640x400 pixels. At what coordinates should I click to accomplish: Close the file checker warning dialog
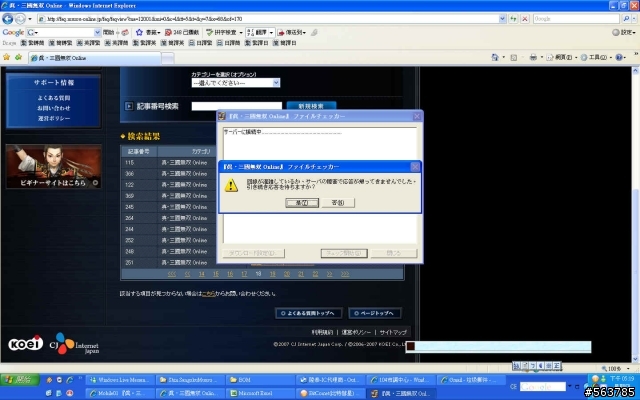[x=415, y=167]
